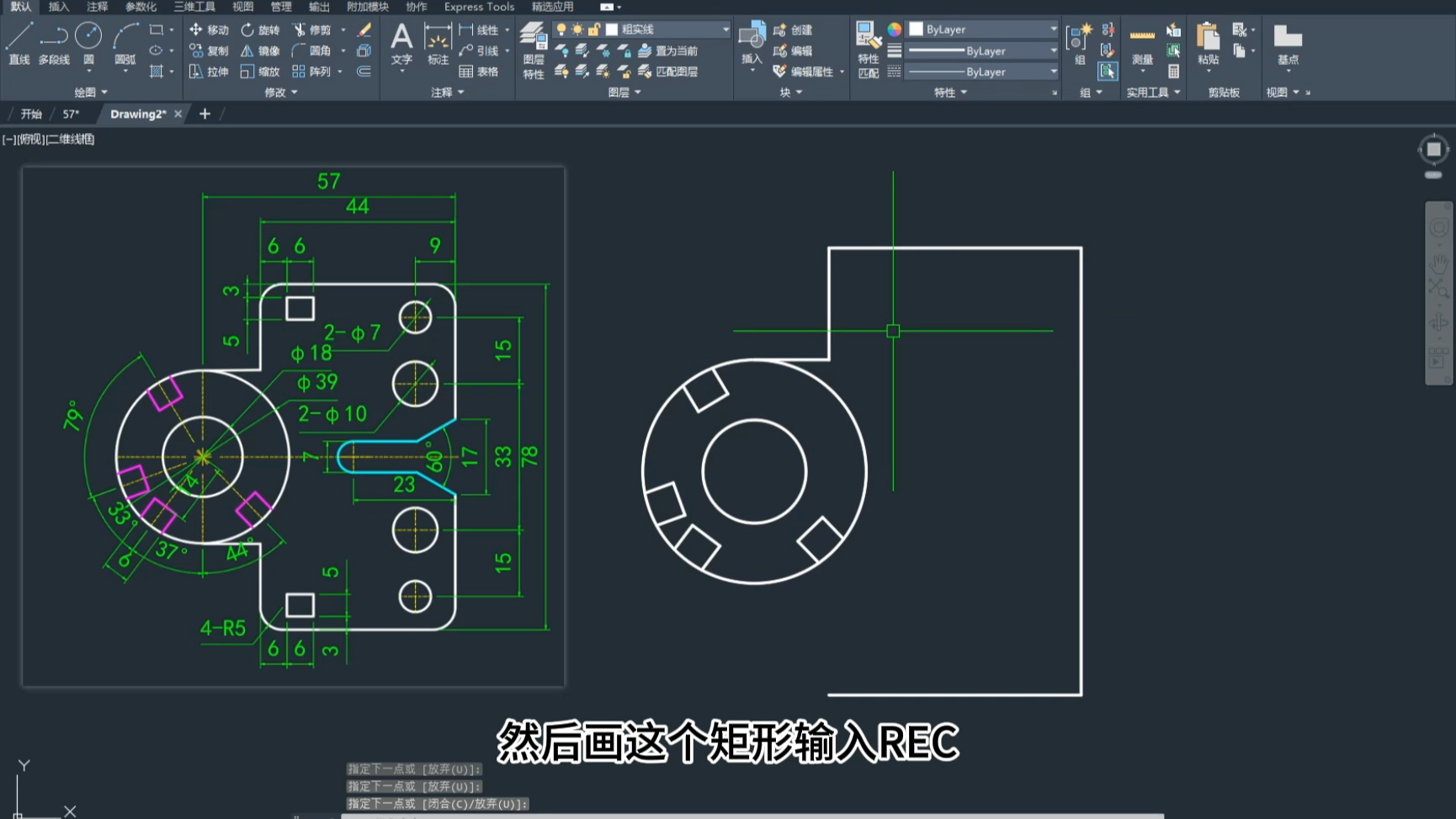
Task: Select the Line (直线) tool
Action: (19, 44)
